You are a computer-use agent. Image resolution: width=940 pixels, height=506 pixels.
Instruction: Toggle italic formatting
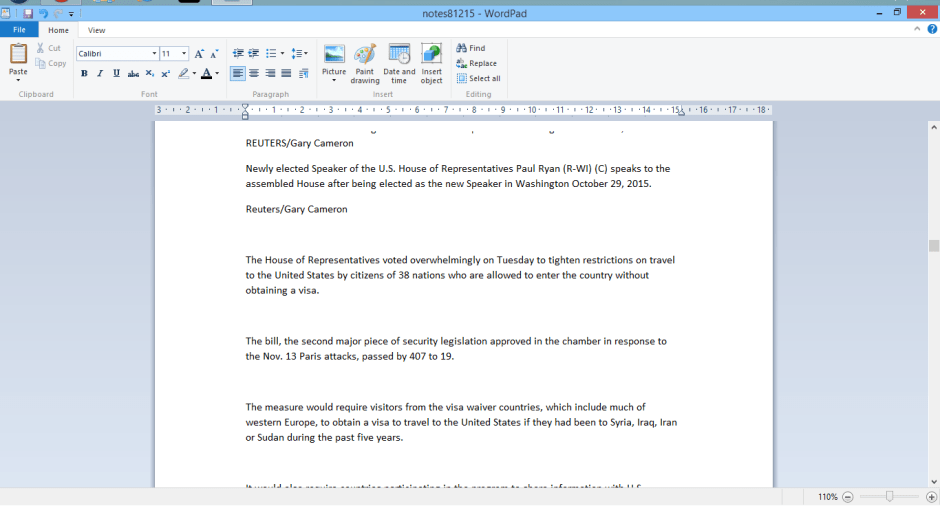point(100,73)
